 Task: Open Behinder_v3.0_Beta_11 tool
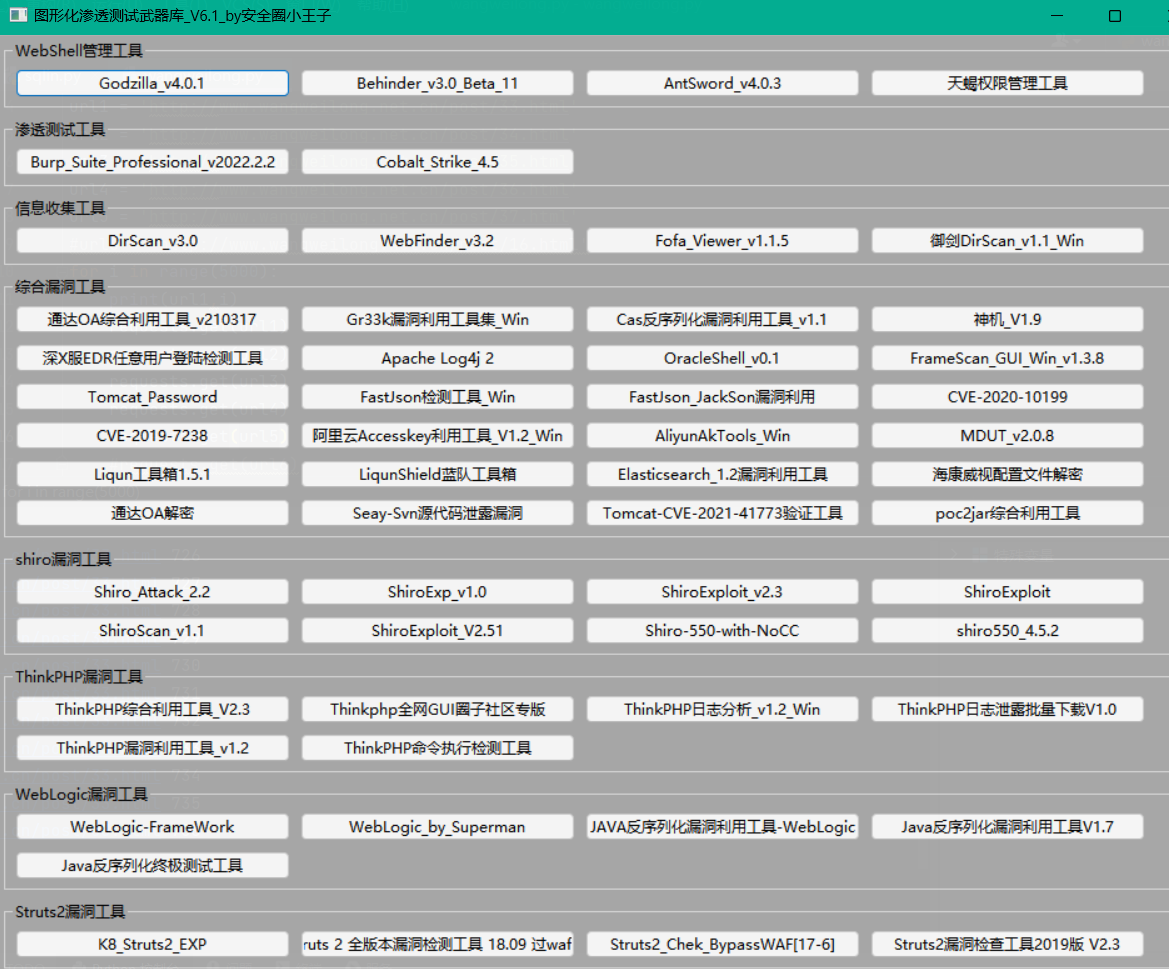(438, 83)
